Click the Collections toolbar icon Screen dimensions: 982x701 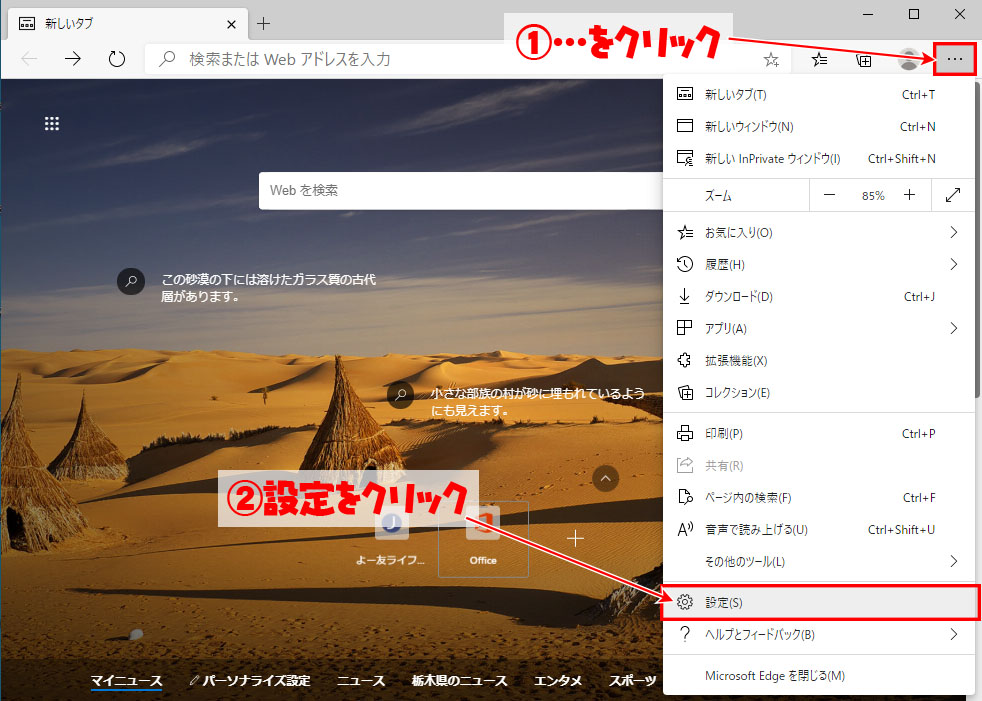point(864,60)
